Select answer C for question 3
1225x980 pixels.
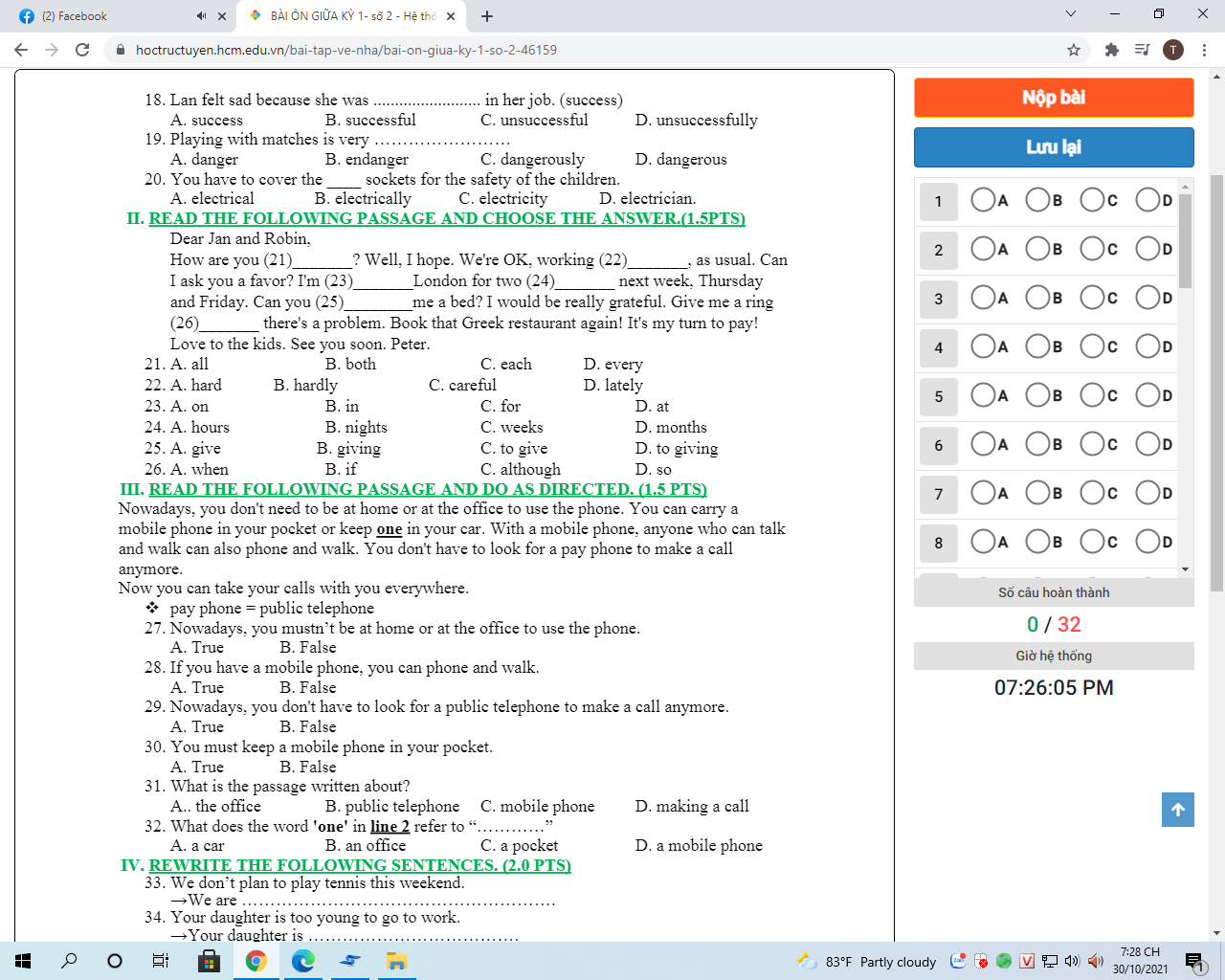[1092, 297]
